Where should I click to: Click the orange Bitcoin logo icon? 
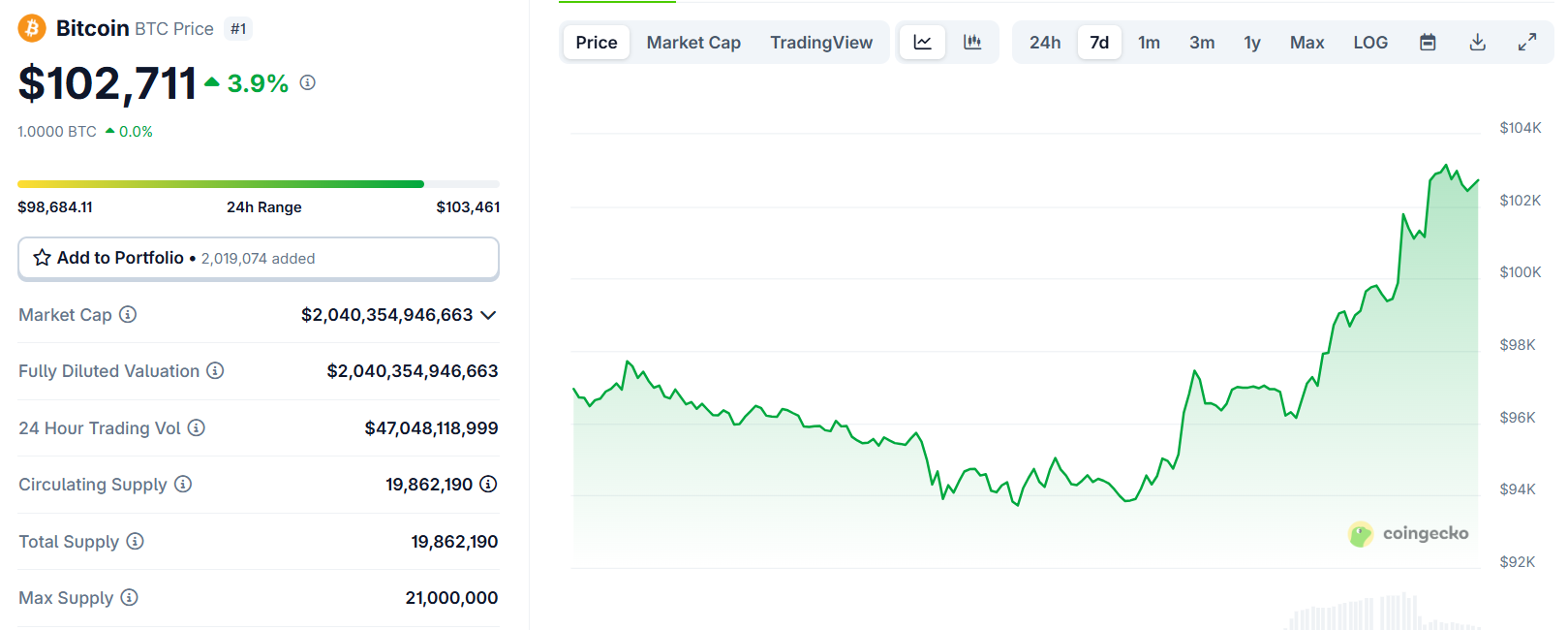[x=32, y=28]
